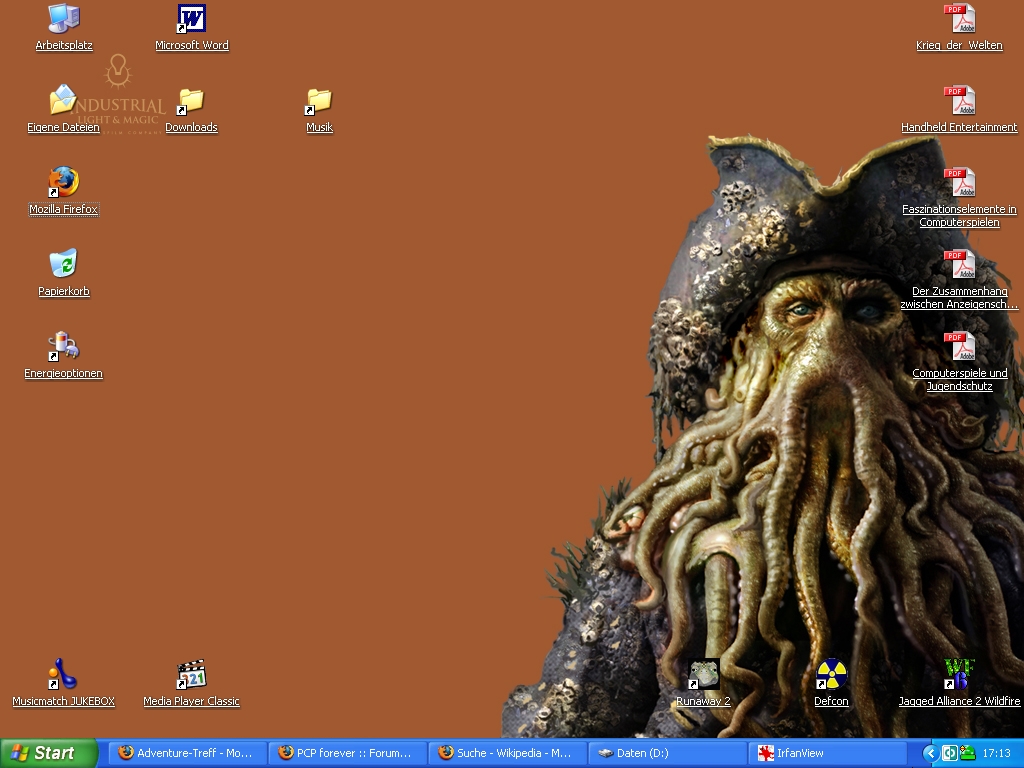Switch to the 'PCP forever :: Forum' window

pyautogui.click(x=347, y=753)
